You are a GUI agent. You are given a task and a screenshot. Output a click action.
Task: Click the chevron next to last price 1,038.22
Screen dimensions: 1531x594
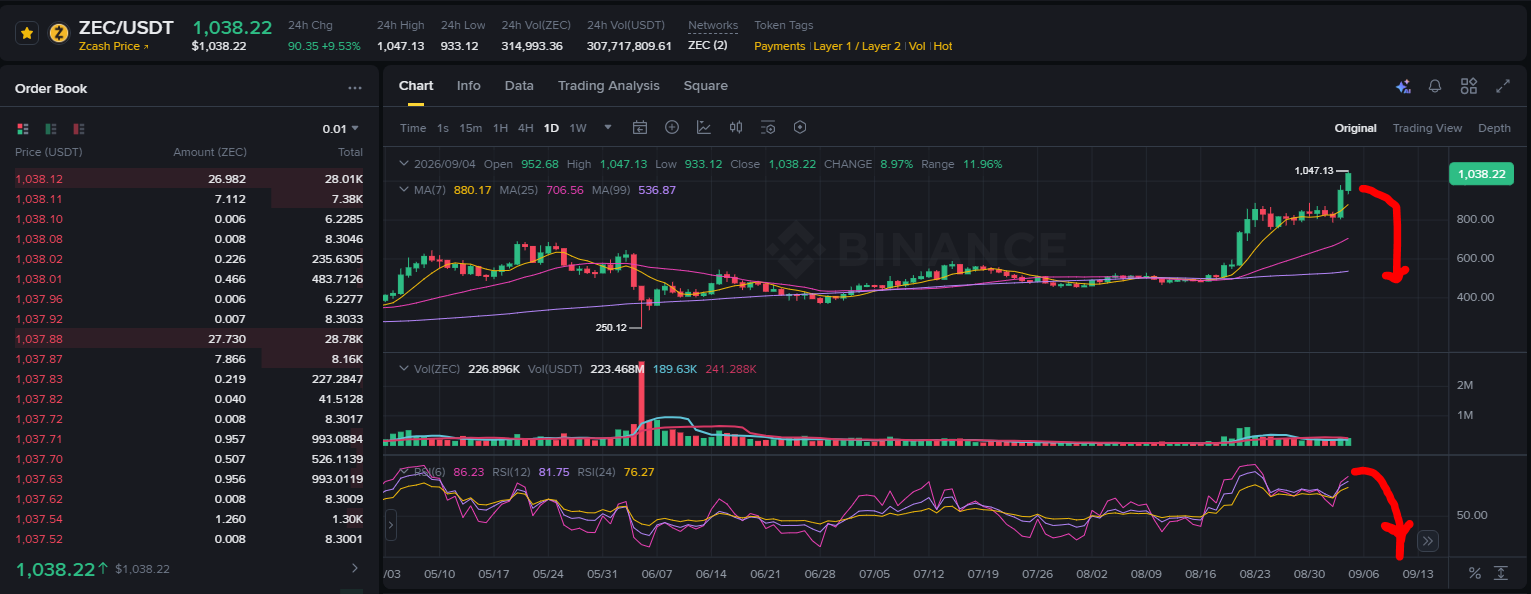pos(354,568)
